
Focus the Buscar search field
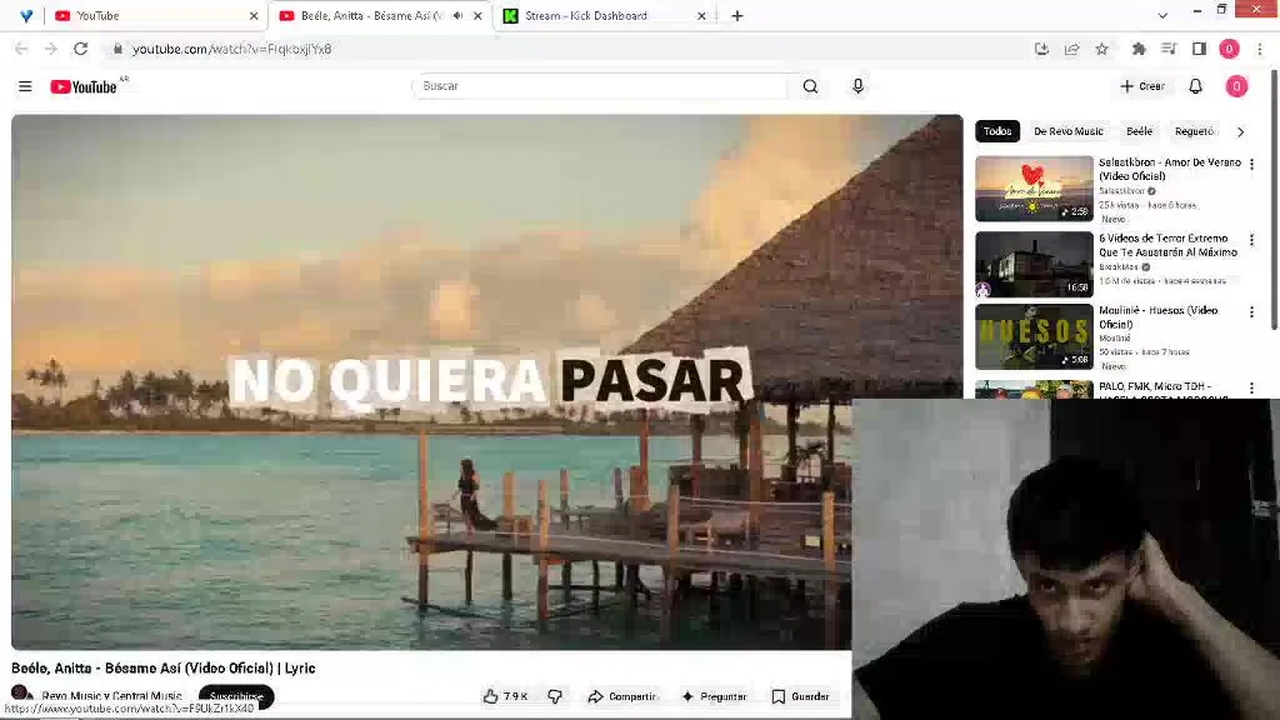[603, 87]
